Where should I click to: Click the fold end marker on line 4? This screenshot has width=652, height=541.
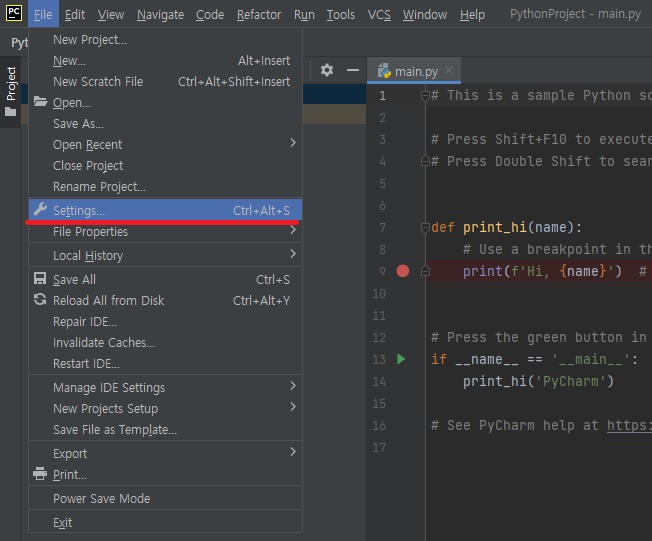425,161
